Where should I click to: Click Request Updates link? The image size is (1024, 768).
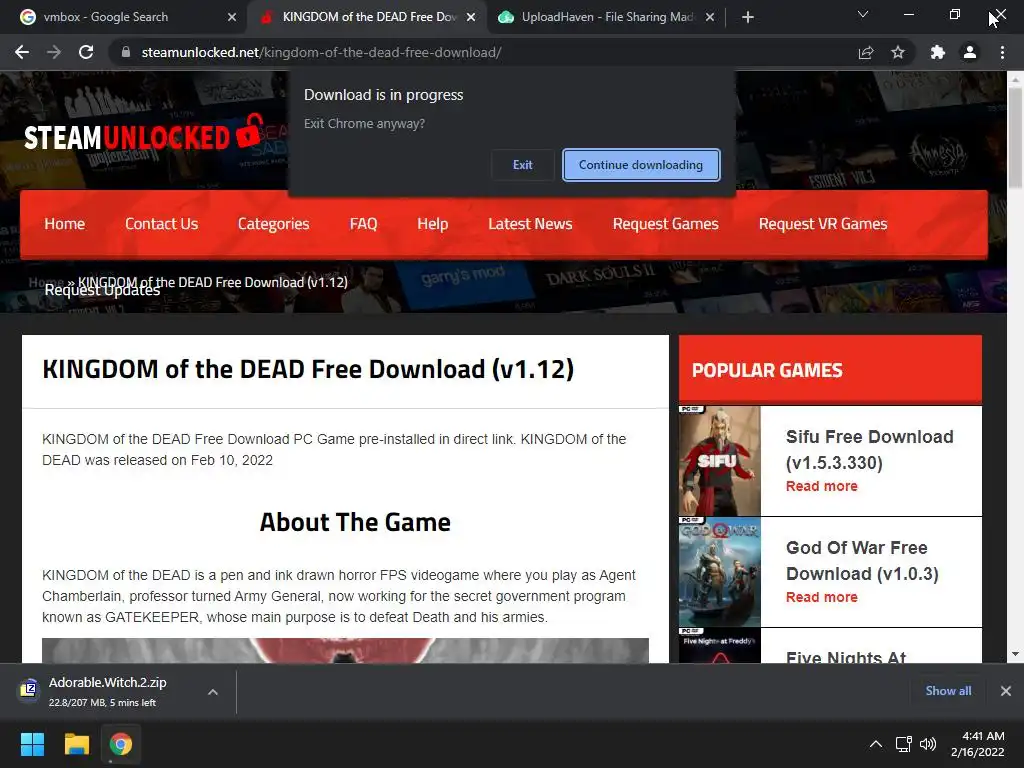pos(102,291)
